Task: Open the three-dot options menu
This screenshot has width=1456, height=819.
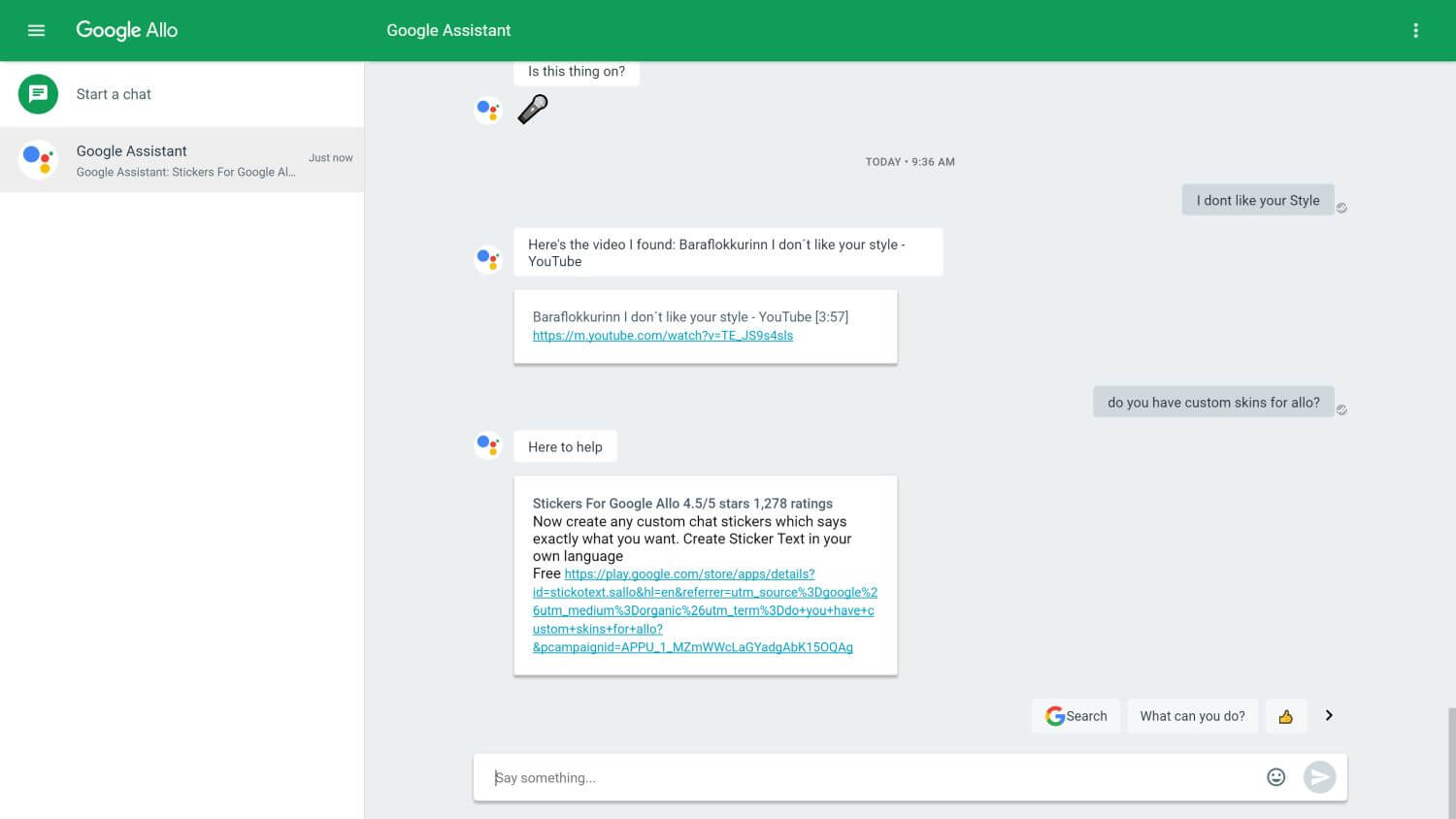Action: coord(1415,30)
